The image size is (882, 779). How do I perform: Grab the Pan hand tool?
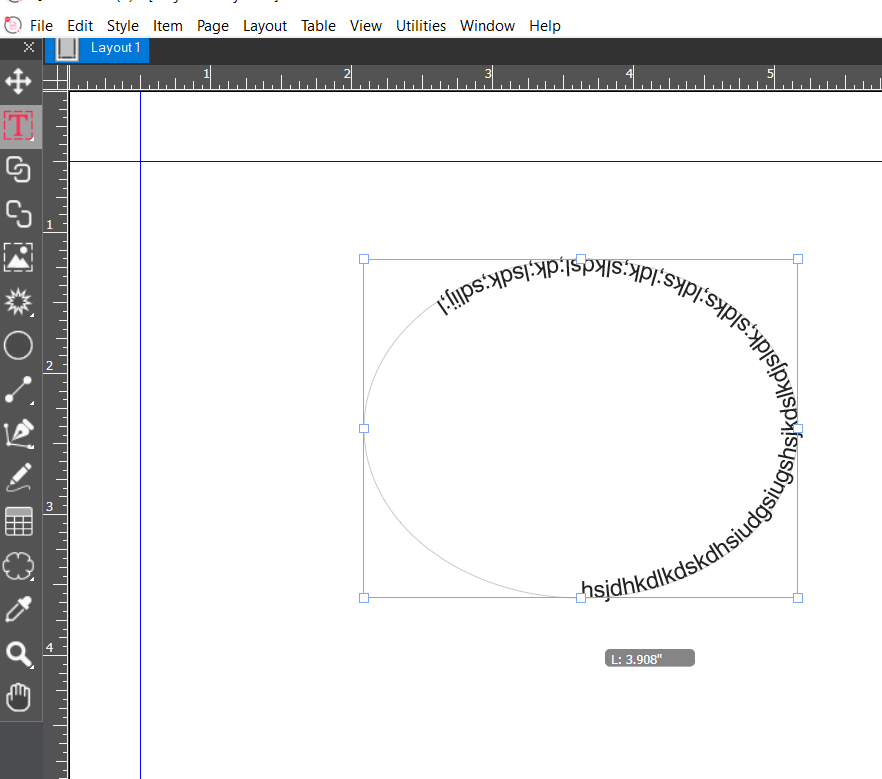pyautogui.click(x=20, y=698)
